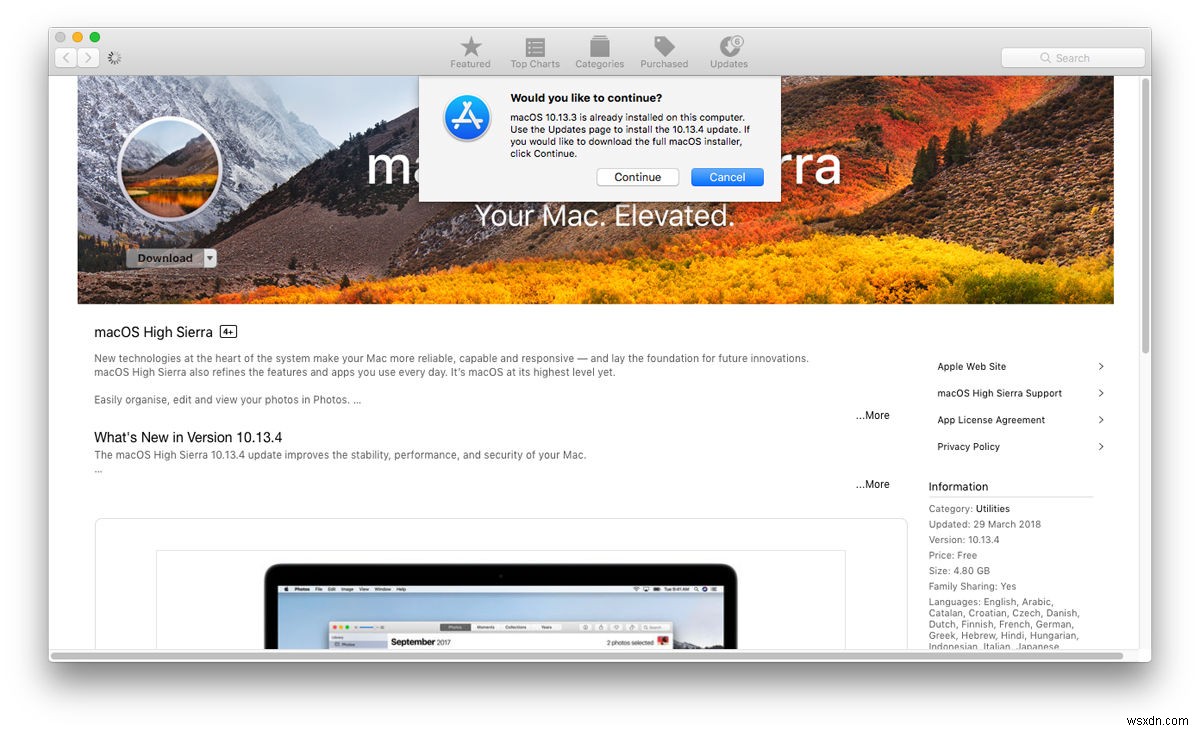1200x731 pixels.
Task: Click the Version: 10.13.4 text
Action: point(964,540)
